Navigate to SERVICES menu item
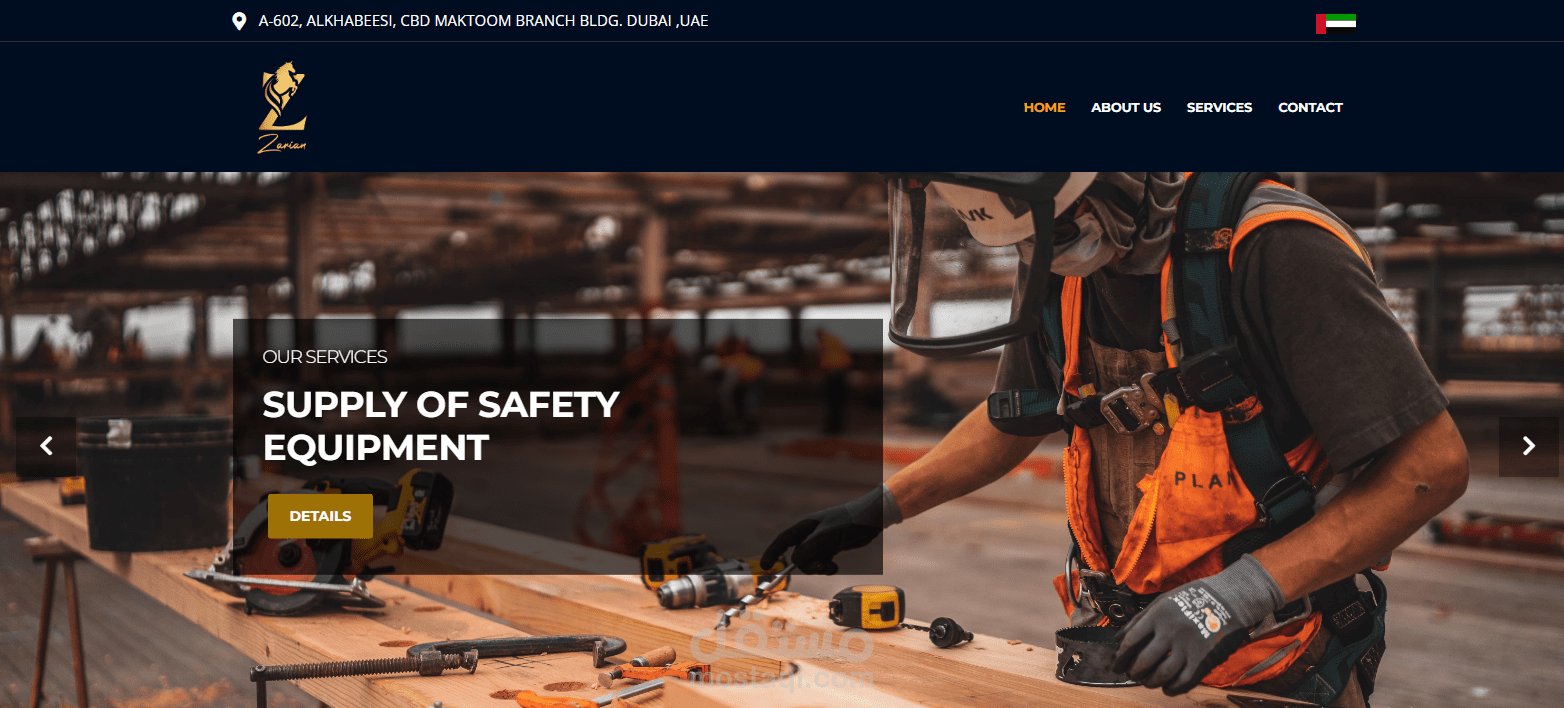Screen dimensions: 1564x708 [1219, 107]
